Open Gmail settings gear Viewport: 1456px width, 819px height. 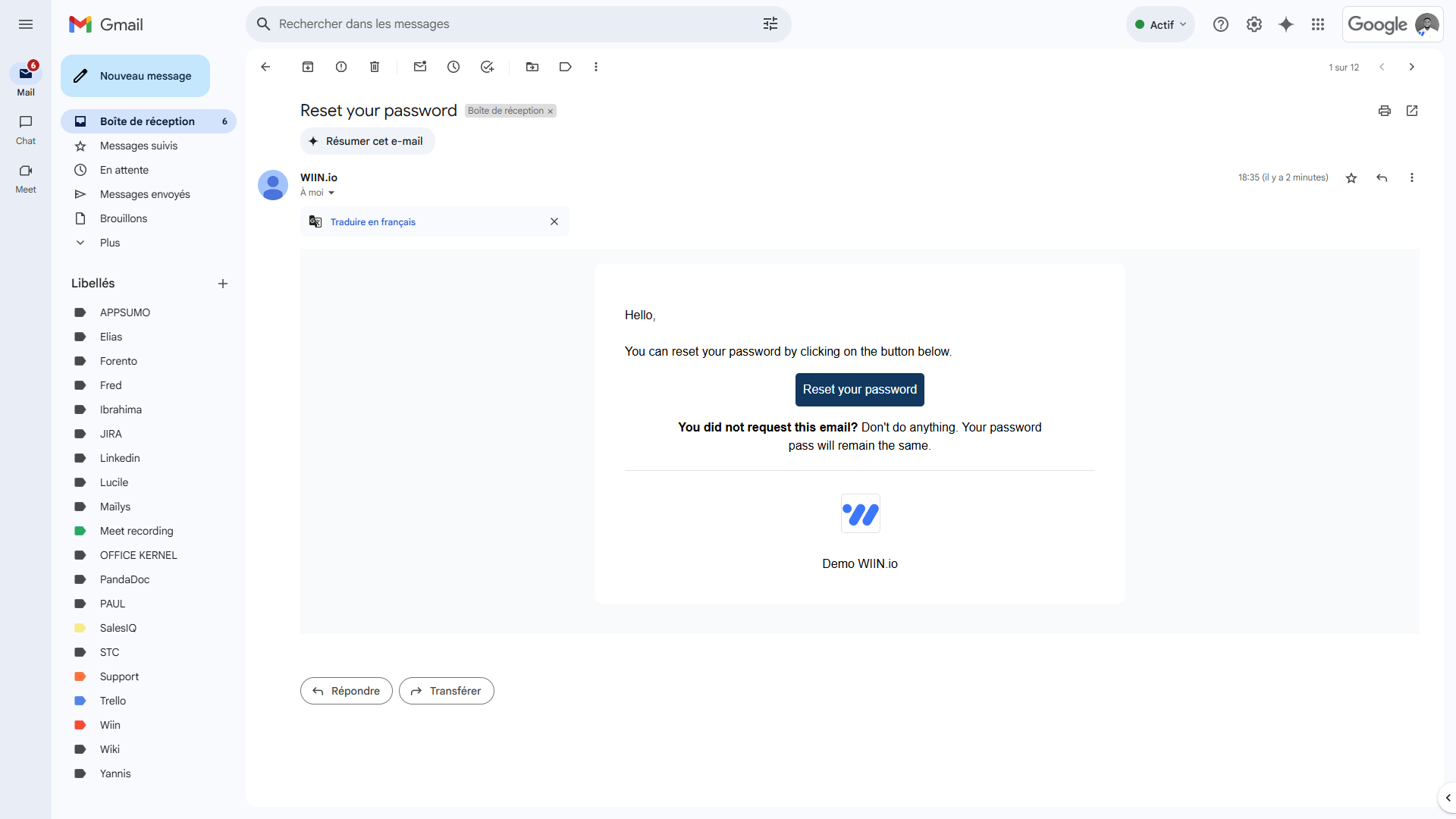(1254, 24)
